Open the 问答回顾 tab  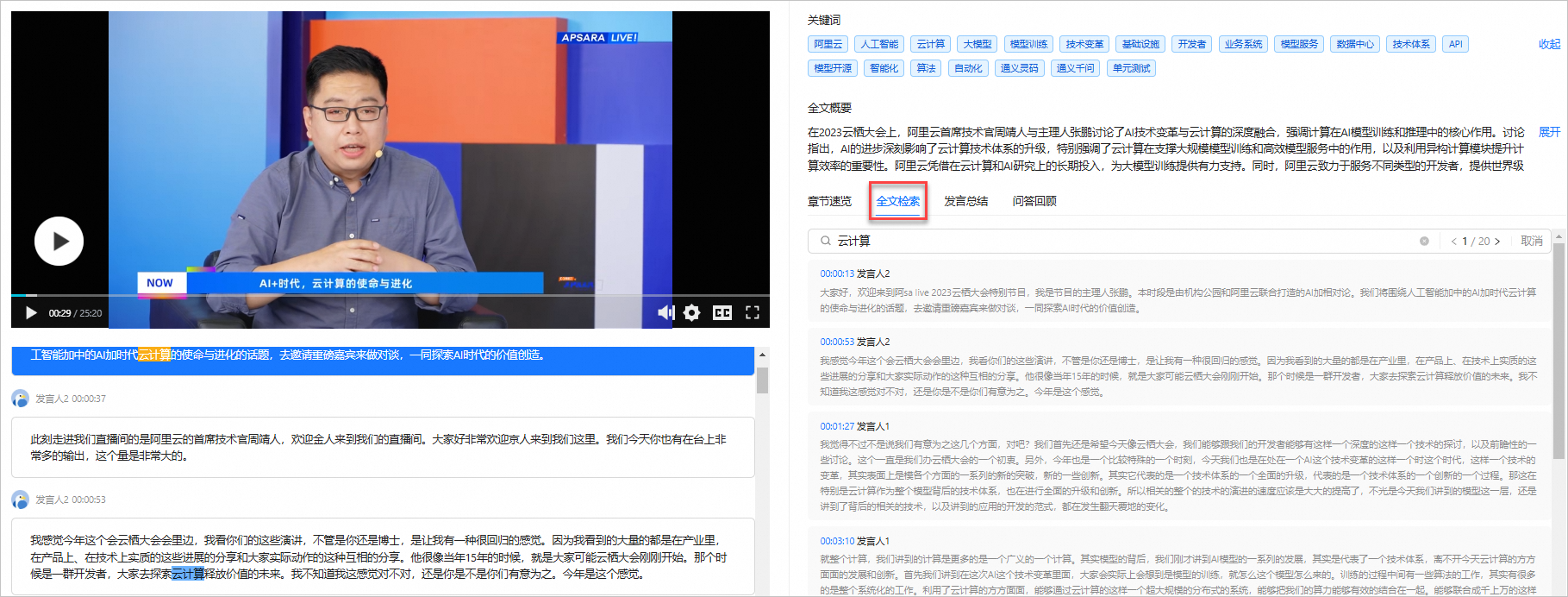click(1034, 201)
